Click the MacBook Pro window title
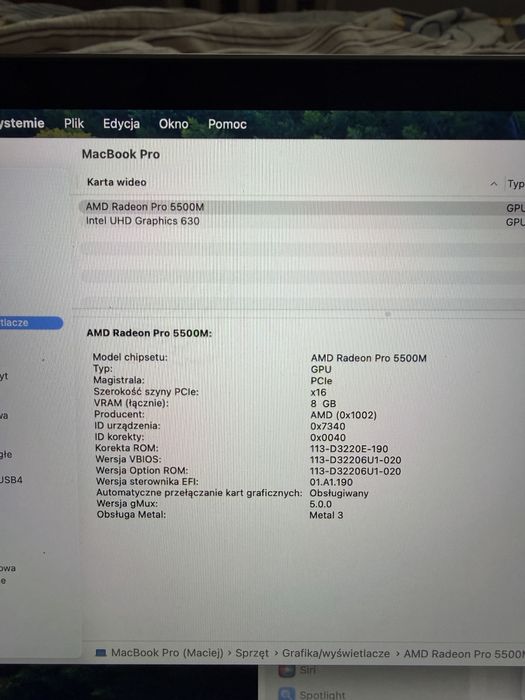This screenshot has height=700, width=525. pos(121,154)
